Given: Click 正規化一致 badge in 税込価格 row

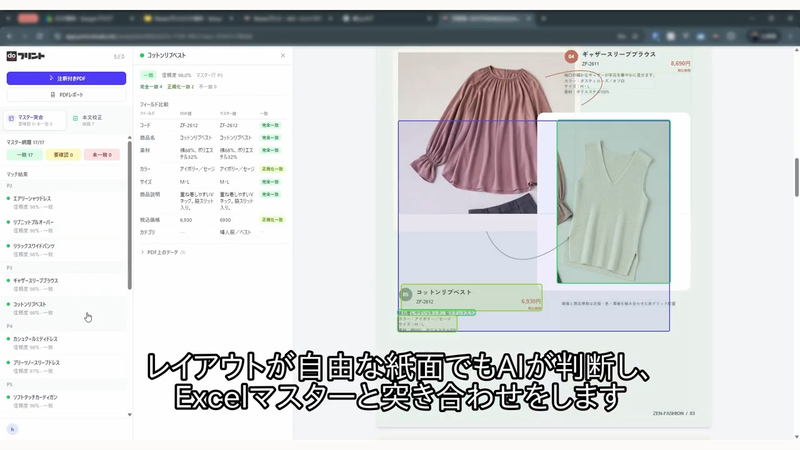Looking at the screenshot, I should pos(272,220).
